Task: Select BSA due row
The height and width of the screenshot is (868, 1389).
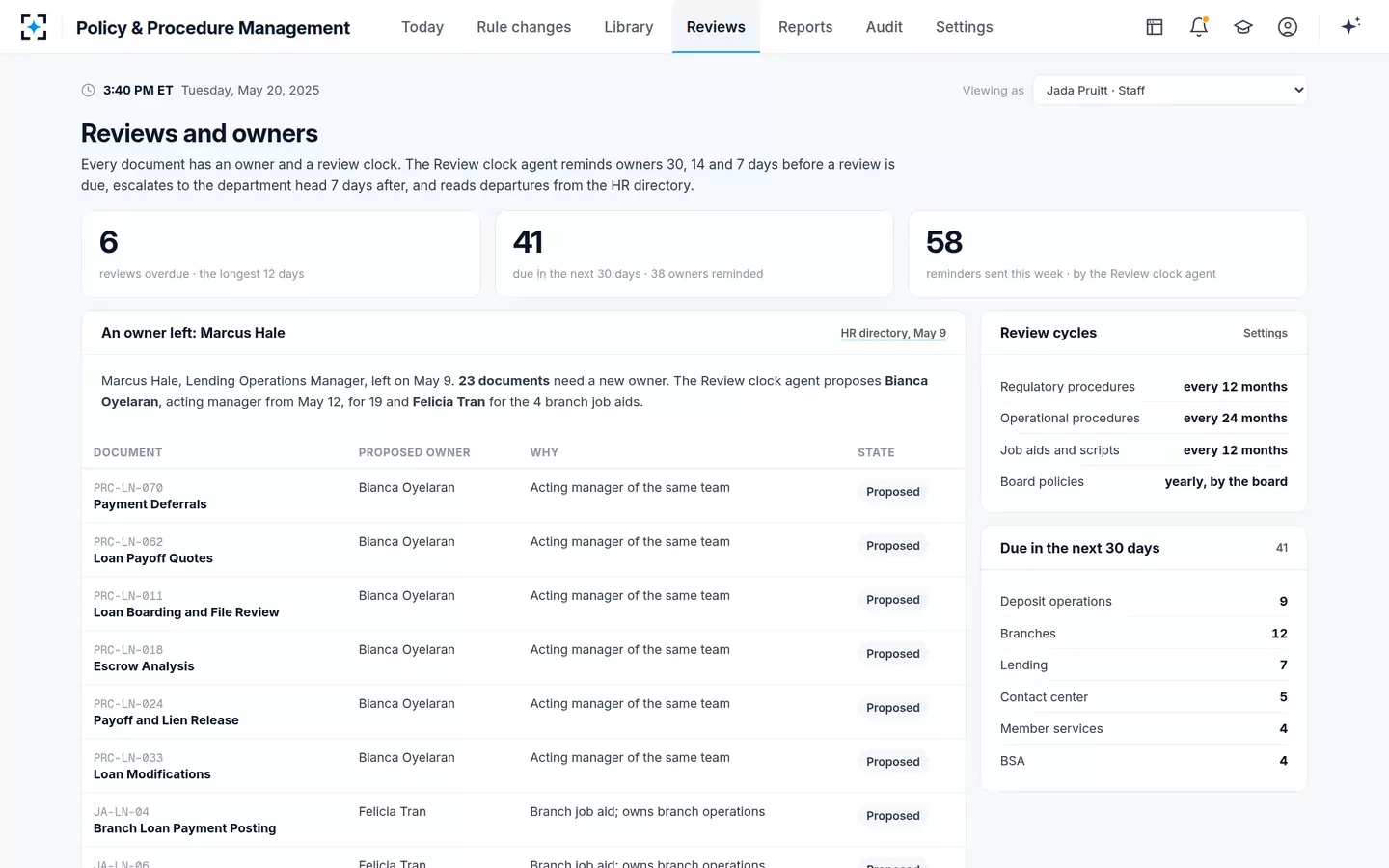Action: click(1144, 761)
